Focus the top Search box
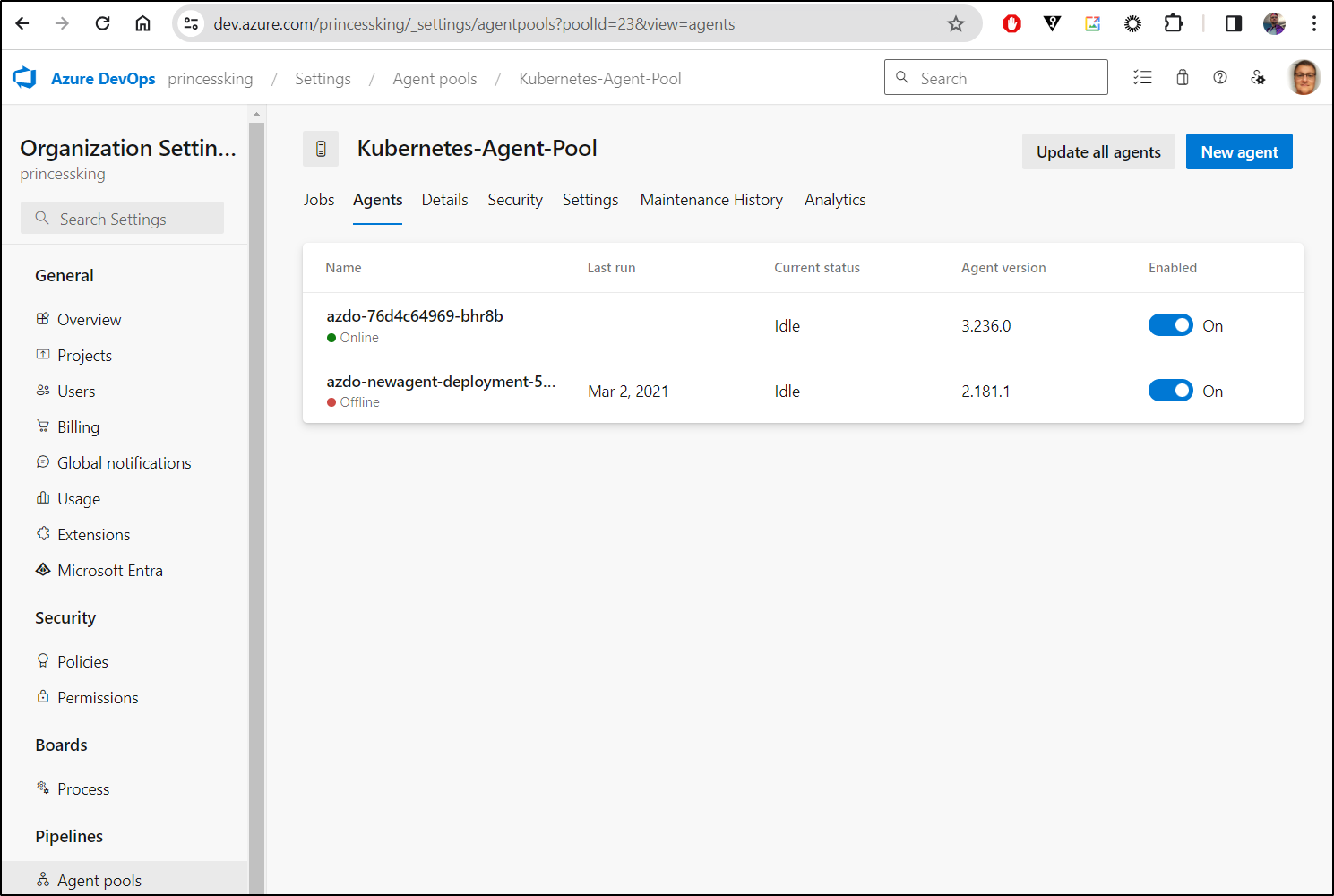The width and height of the screenshot is (1334, 896). [996, 78]
